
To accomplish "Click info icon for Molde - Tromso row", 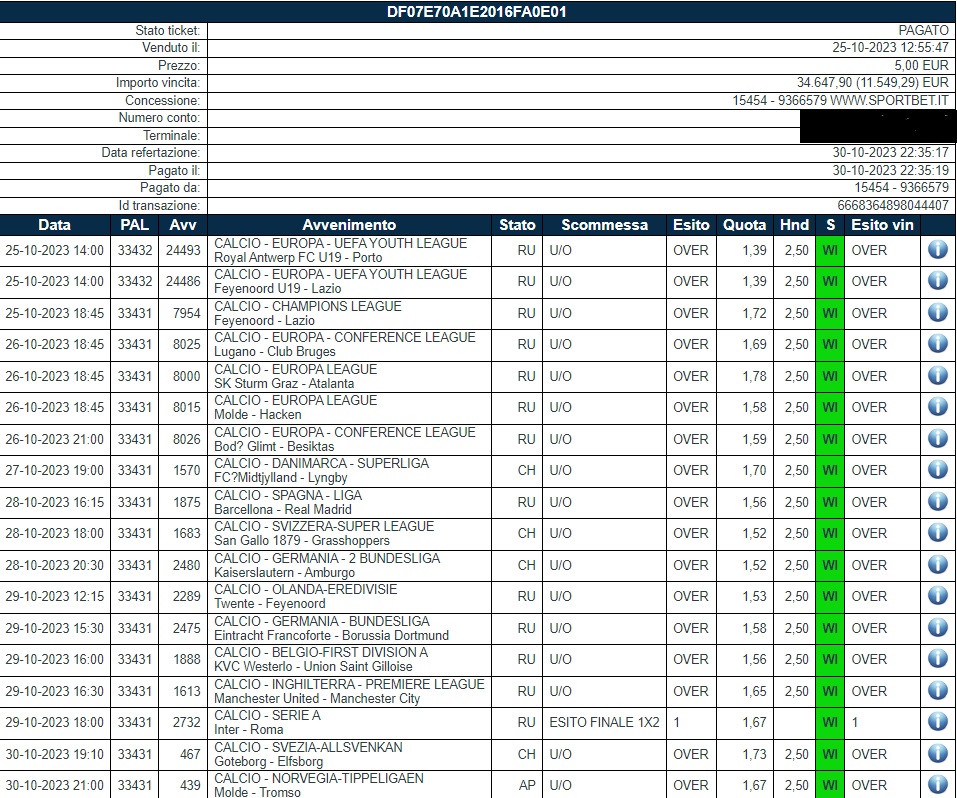I will tap(937, 785).
